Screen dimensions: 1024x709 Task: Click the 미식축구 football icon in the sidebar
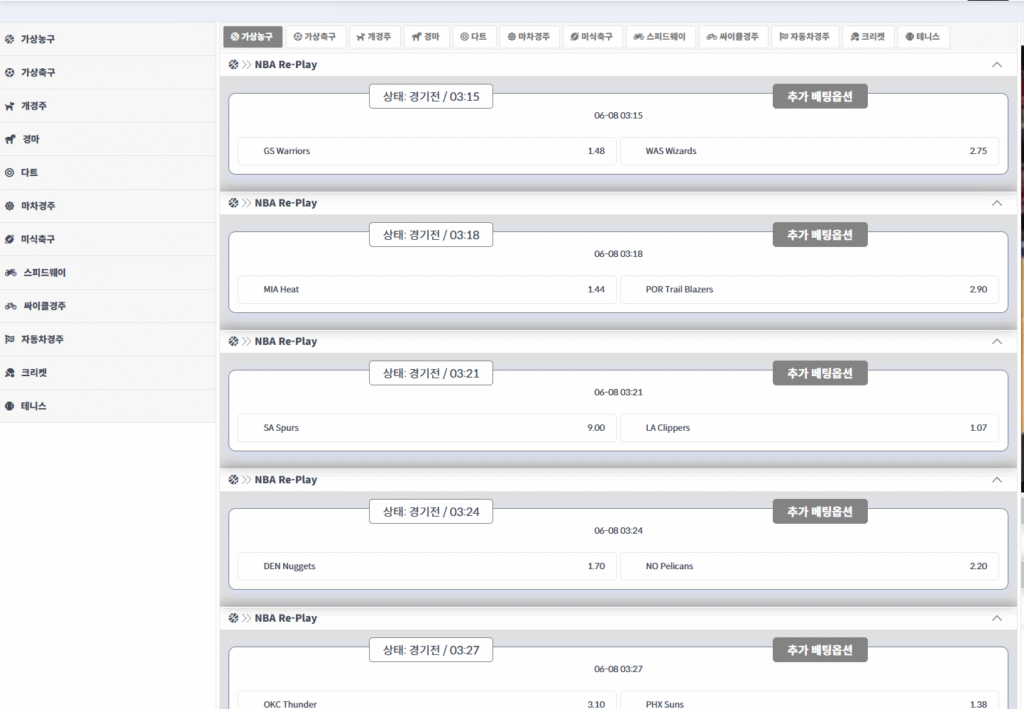(x=9, y=239)
